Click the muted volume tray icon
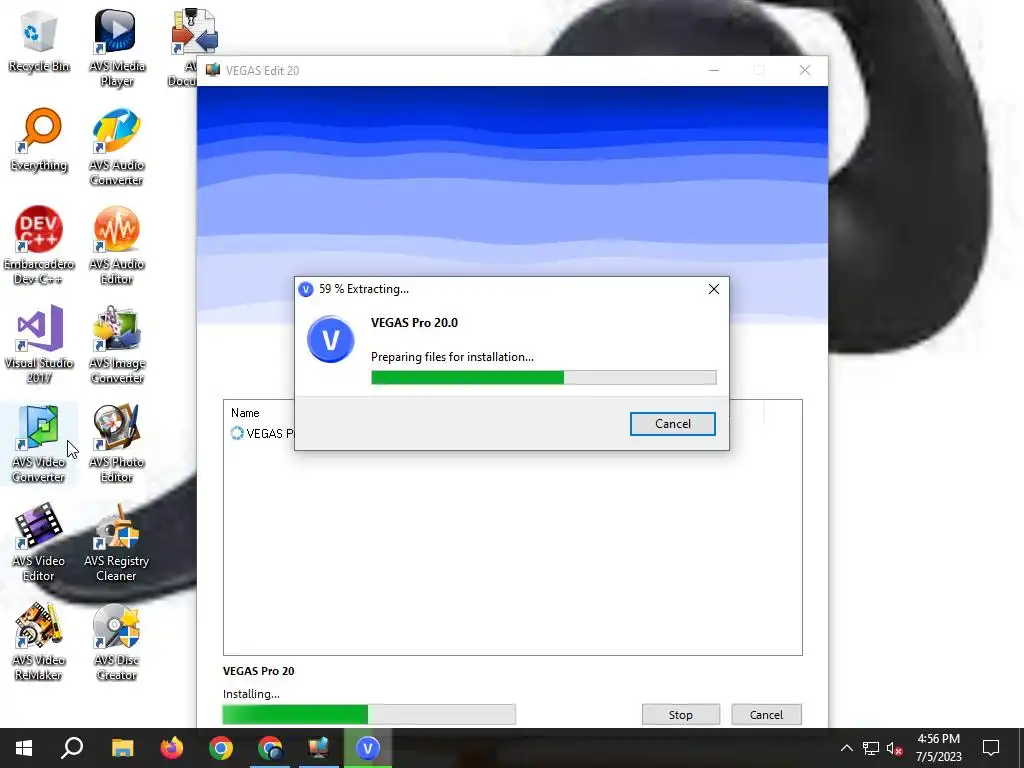 click(895, 748)
